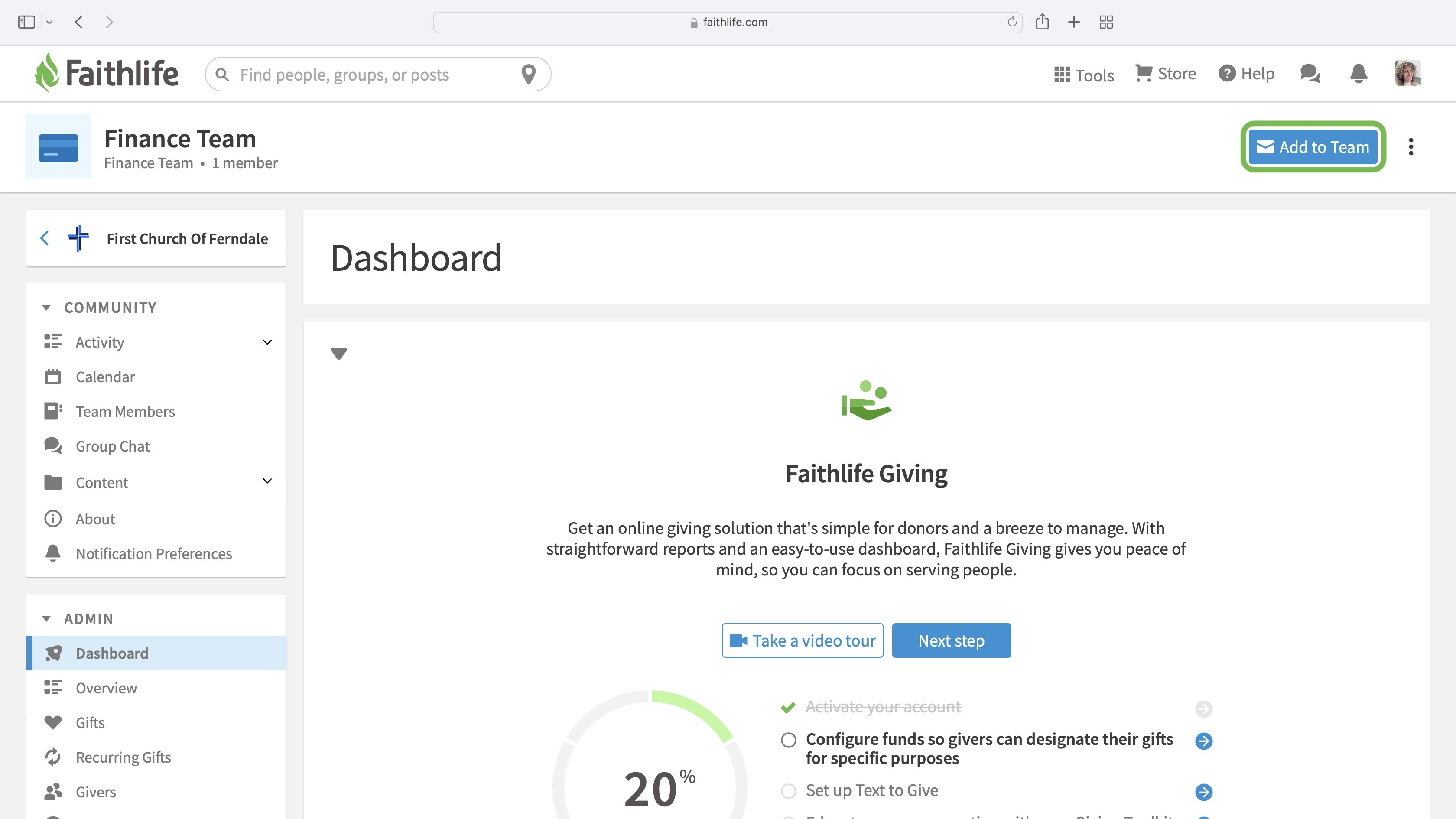Reload the page in Safari
Image resolution: width=1456 pixels, height=819 pixels.
1012,22
